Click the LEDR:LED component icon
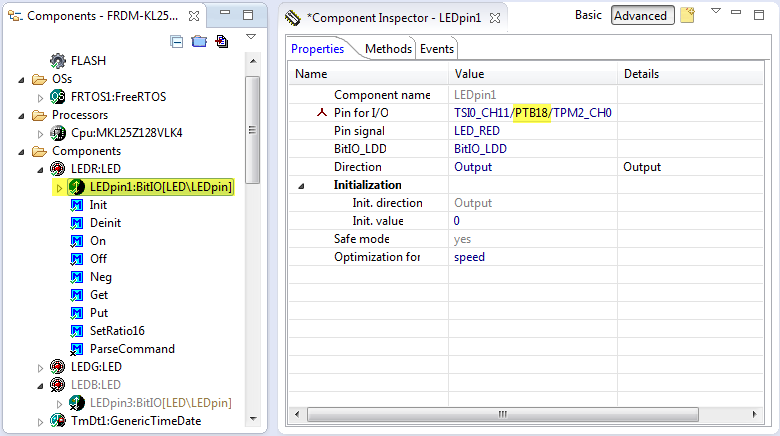 pyautogui.click(x=58, y=169)
